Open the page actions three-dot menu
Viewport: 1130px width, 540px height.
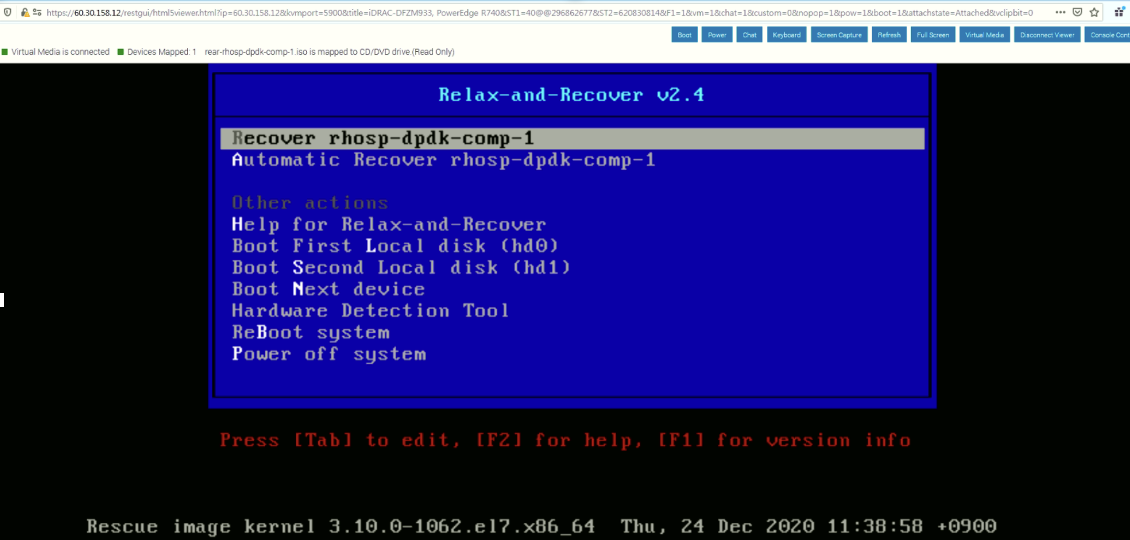(x=1062, y=12)
